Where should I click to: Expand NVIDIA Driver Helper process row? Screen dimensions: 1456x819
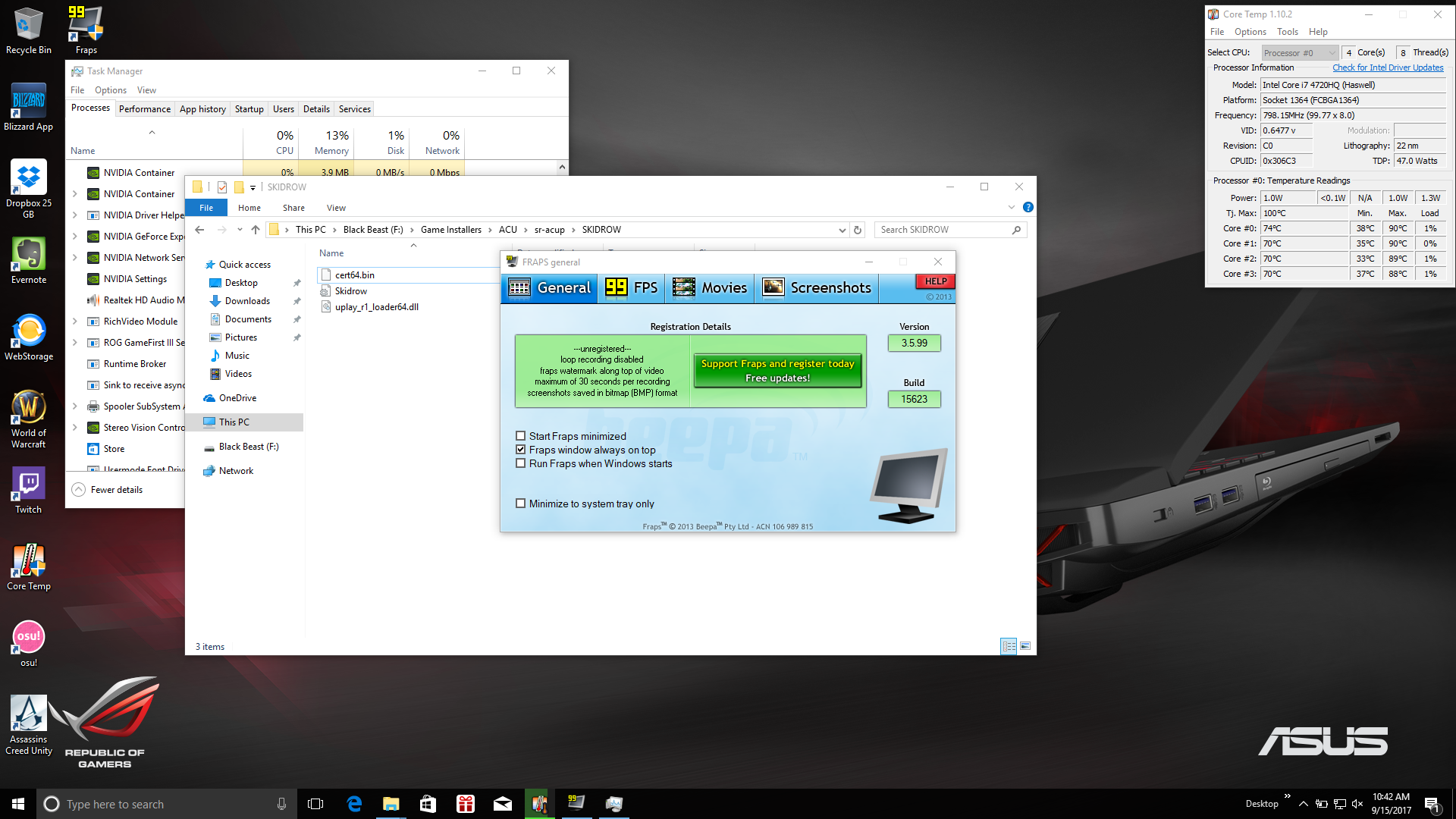[74, 215]
